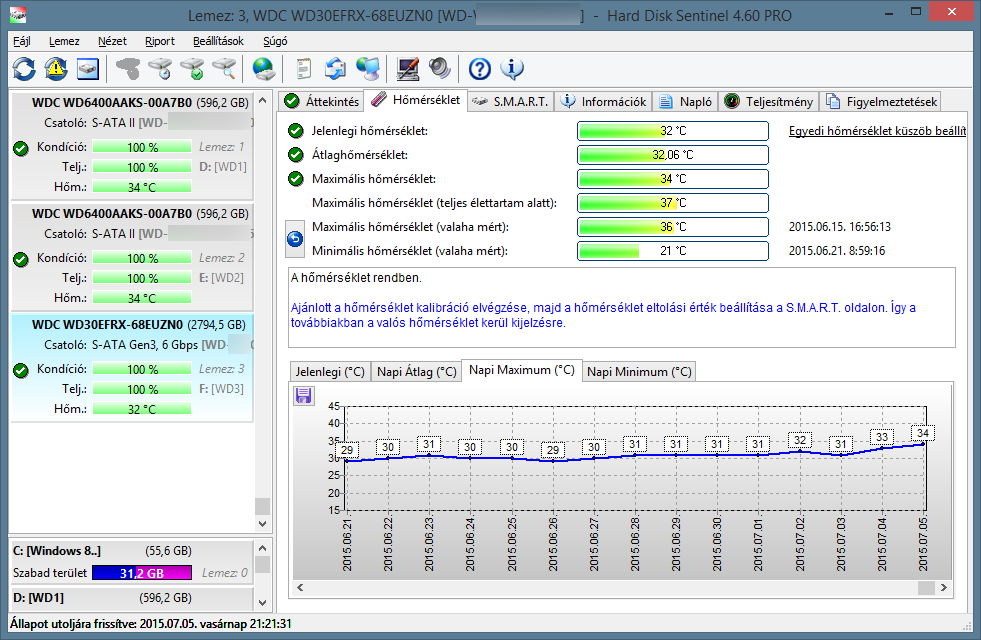The height and width of the screenshot is (640, 981).
Task: Select the WDC WD30EFRX-68EUZN0 disk entry
Action: pos(132,367)
